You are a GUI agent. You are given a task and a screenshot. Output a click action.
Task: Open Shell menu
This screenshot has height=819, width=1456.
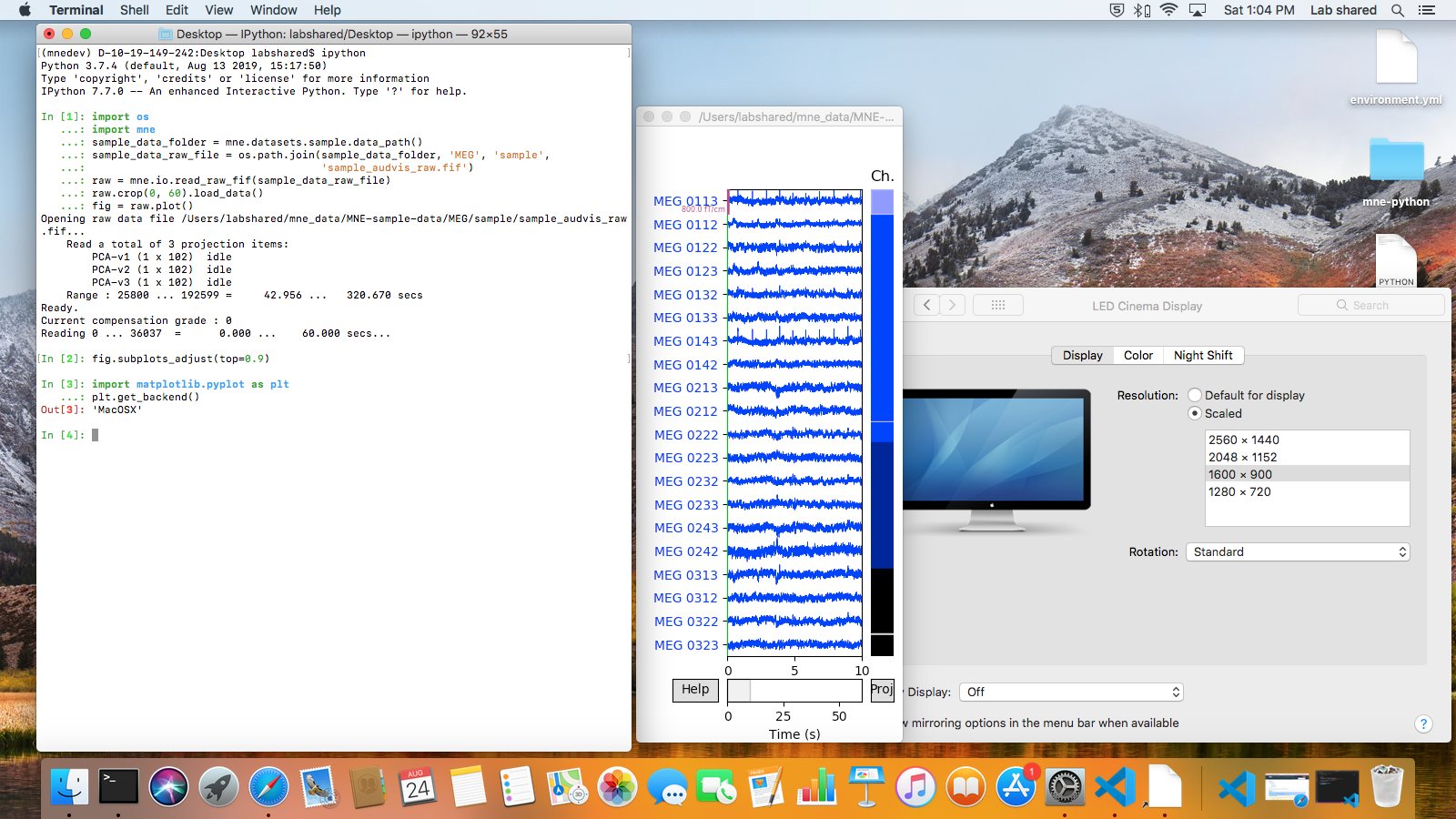[135, 10]
